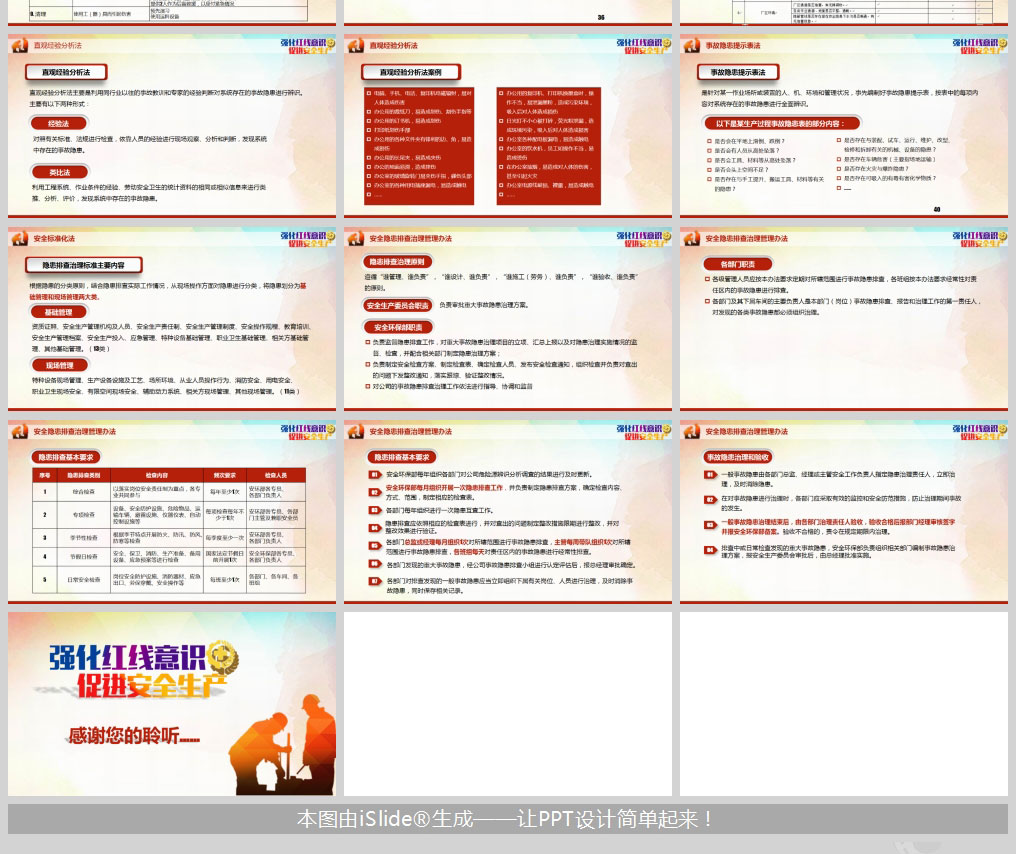Click the 01 number badge on 事故隐患治理和验收 slide
1016x854 pixels.
point(709,475)
